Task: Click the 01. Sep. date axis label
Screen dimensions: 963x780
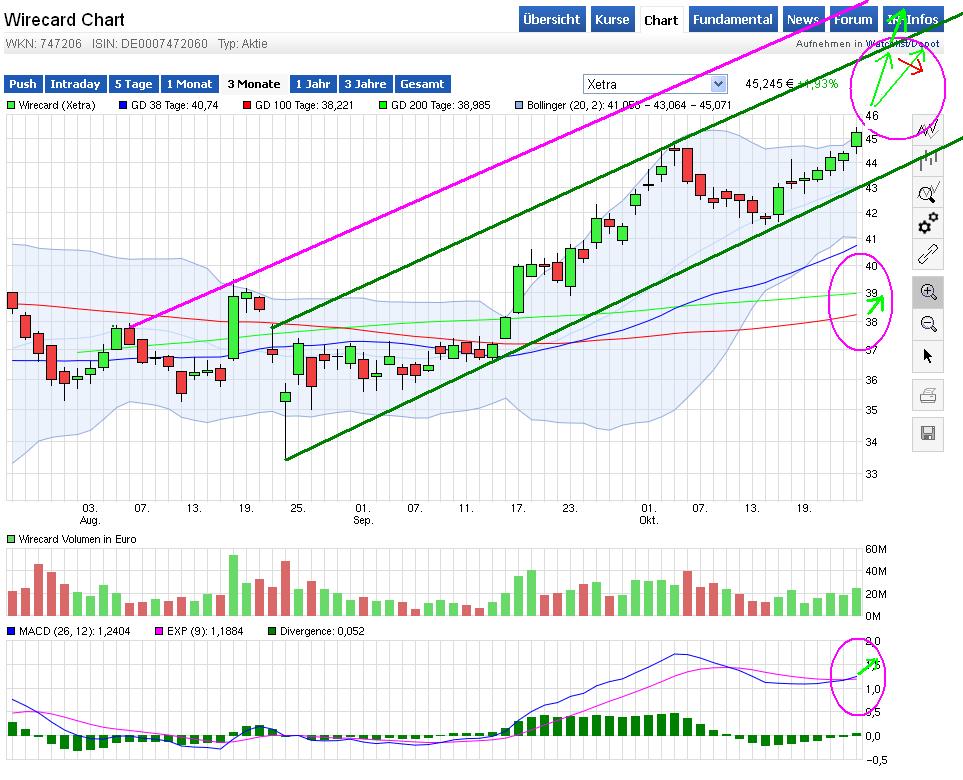Action: pyautogui.click(x=363, y=514)
